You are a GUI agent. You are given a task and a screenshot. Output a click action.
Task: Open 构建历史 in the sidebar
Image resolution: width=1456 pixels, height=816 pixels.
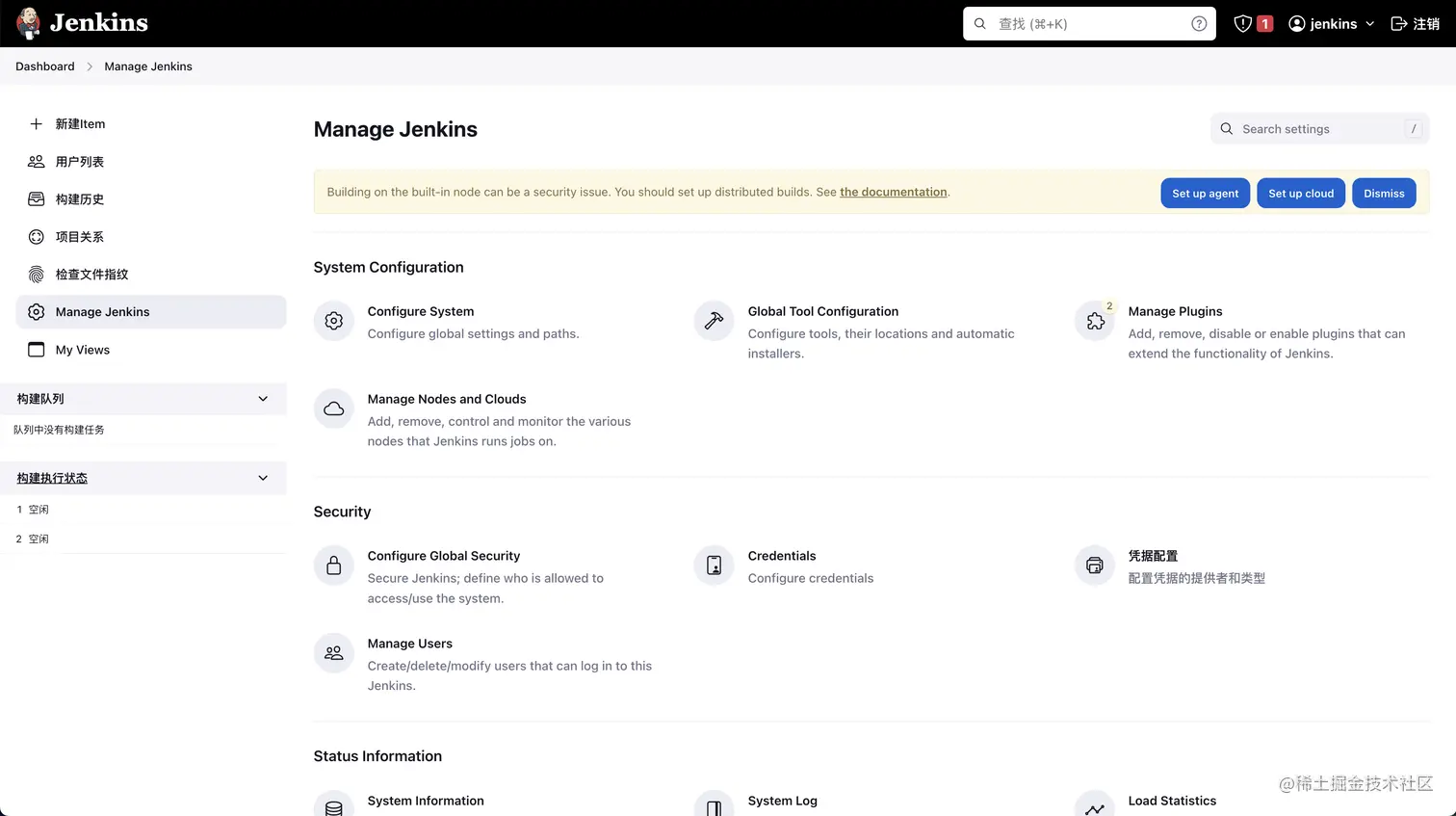151,199
